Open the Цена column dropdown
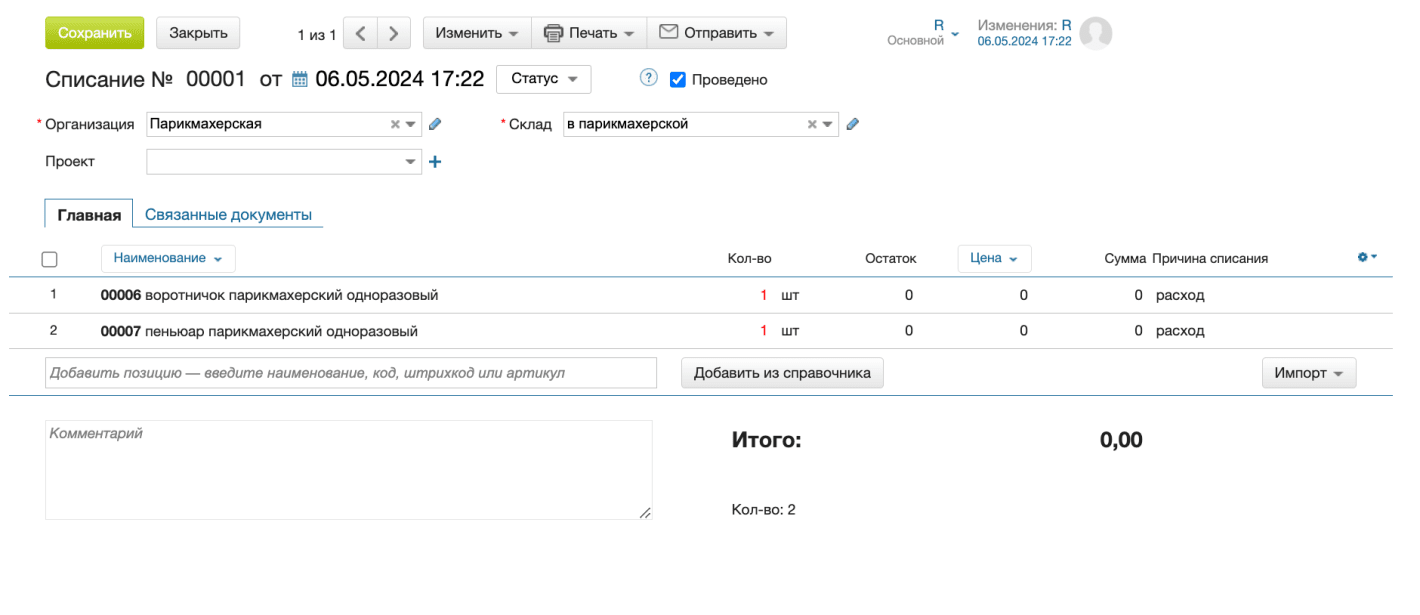The image size is (1420, 615). (994, 258)
